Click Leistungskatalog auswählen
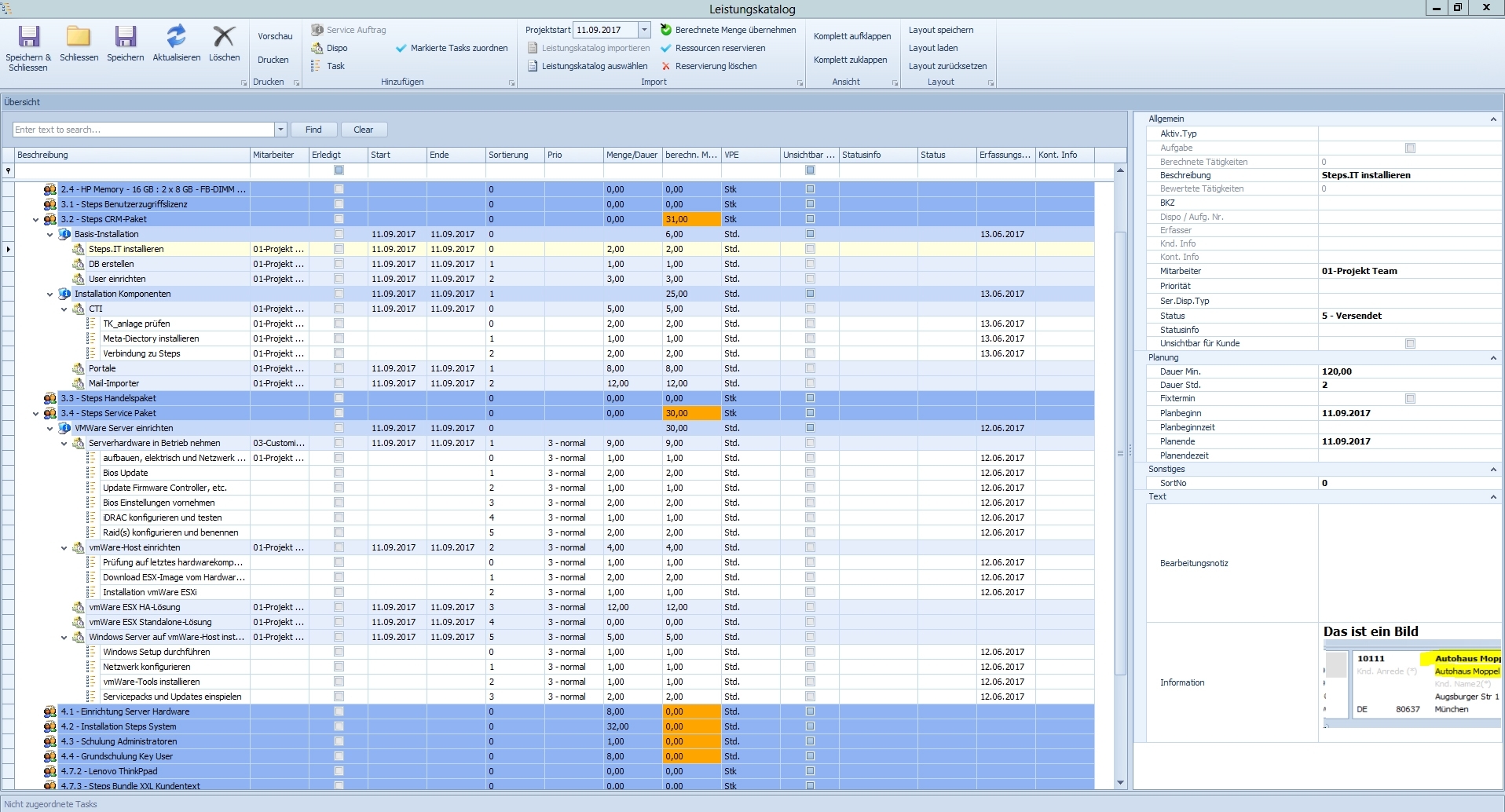The height and width of the screenshot is (812, 1505). tap(594, 66)
